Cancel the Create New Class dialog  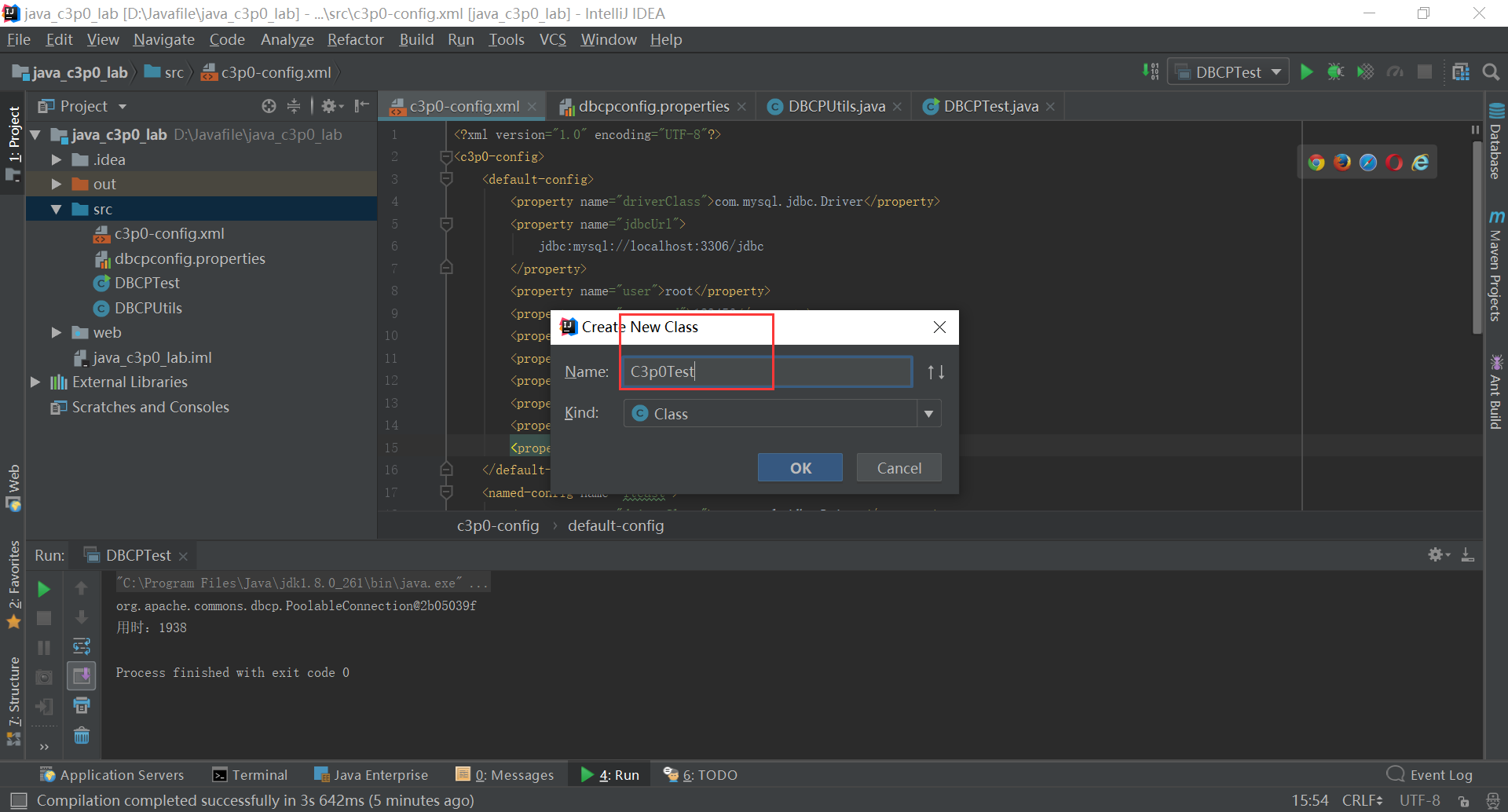click(899, 467)
